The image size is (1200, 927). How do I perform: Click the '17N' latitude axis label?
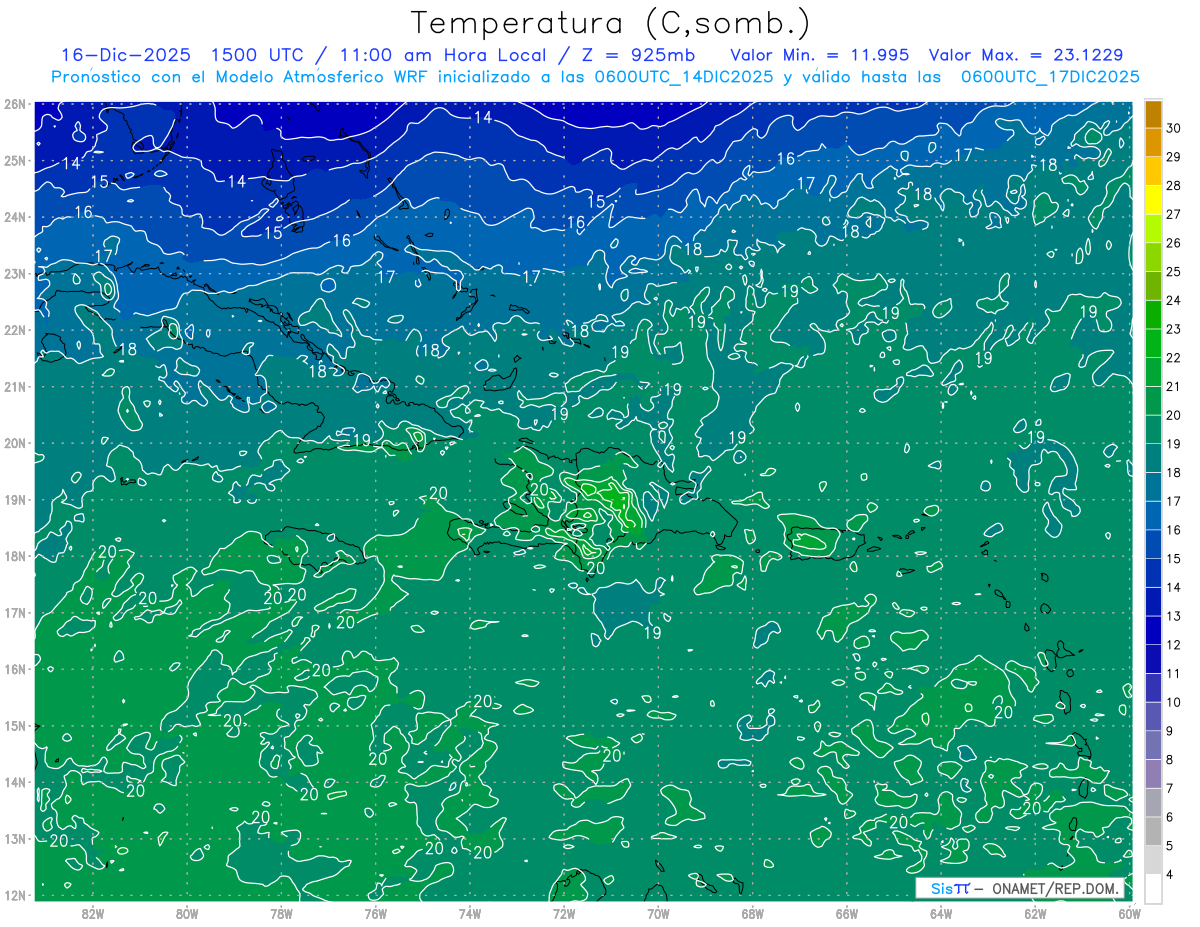[x=14, y=612]
